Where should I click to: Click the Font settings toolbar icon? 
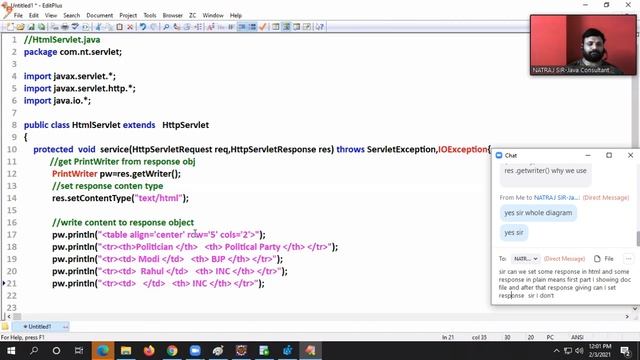[x=211, y=27]
